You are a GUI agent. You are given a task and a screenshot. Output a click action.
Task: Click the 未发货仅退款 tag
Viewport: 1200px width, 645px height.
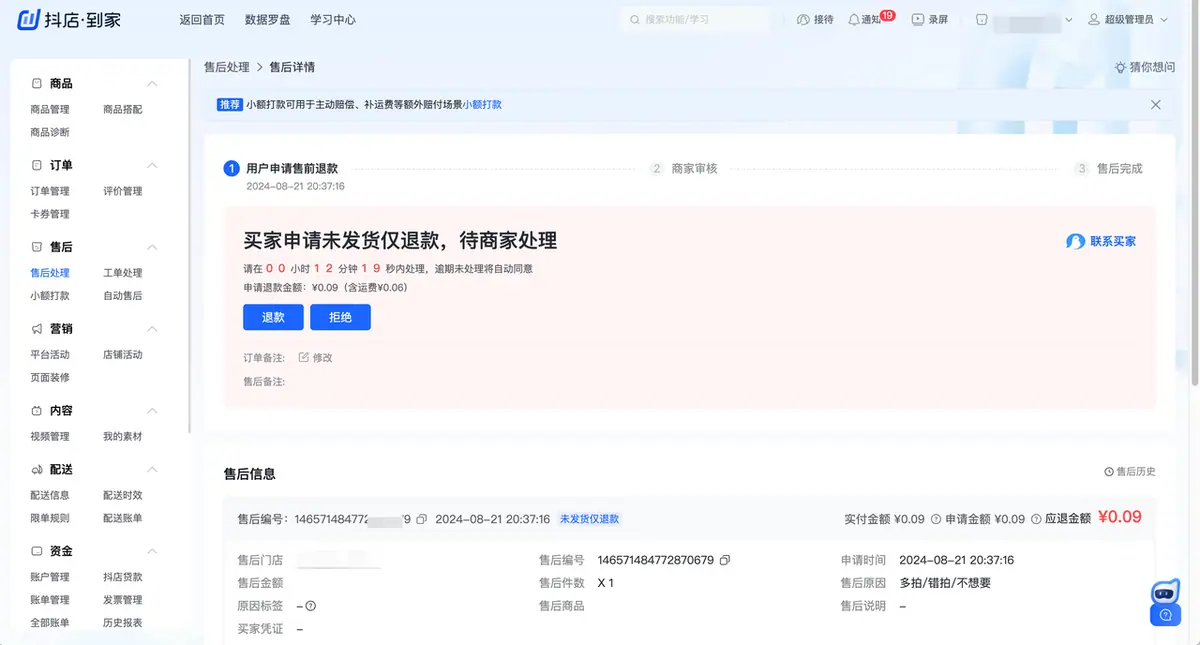pos(590,519)
